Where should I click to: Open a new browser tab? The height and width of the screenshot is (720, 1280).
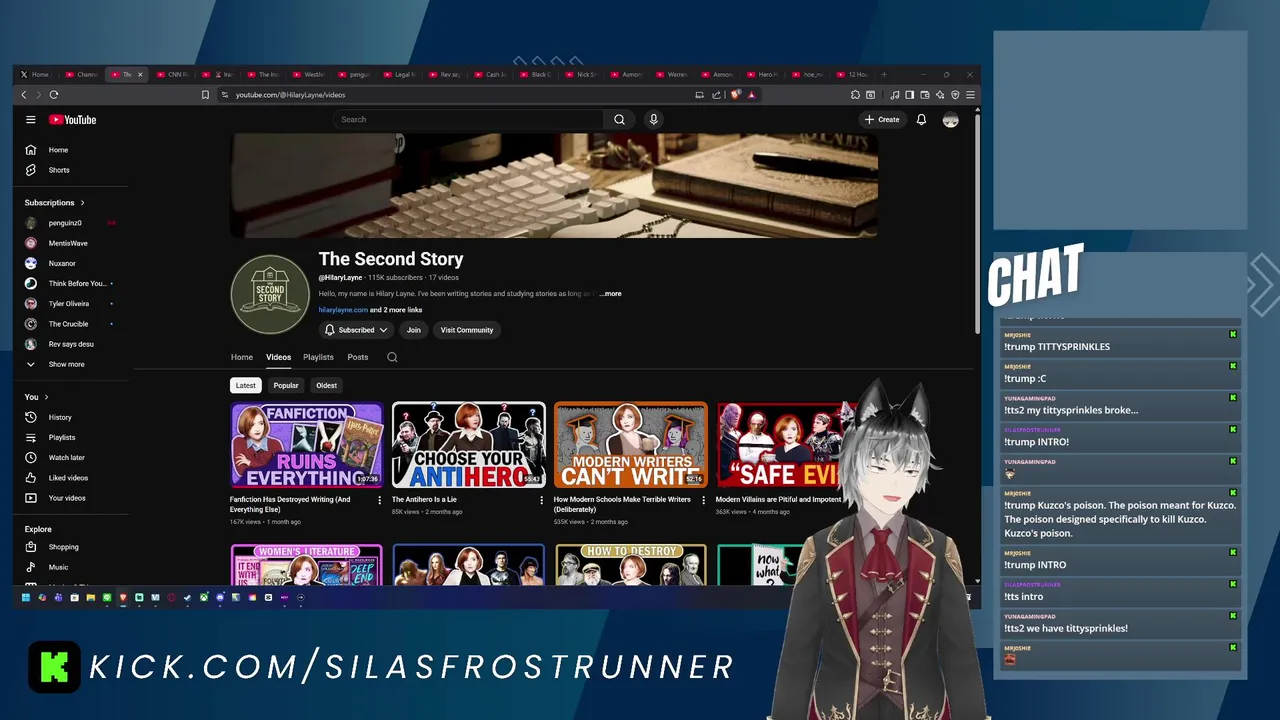click(883, 74)
